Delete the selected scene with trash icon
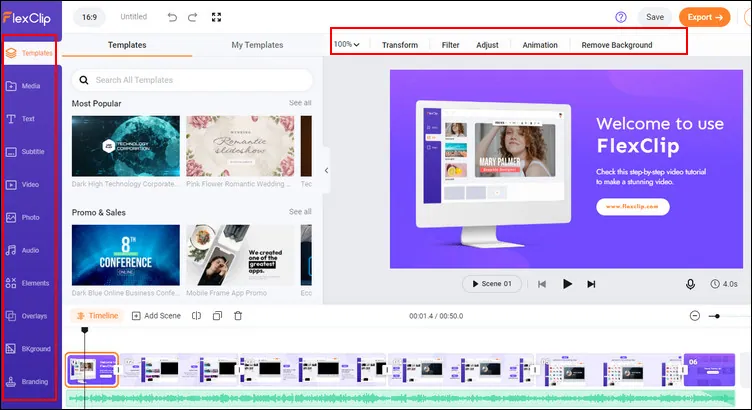The height and width of the screenshot is (410, 752). pyautogui.click(x=238, y=316)
